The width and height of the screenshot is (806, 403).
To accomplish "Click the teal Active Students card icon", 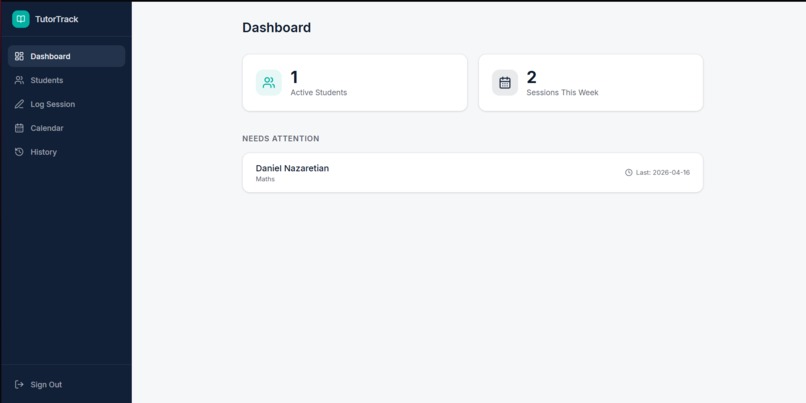I will pyautogui.click(x=269, y=83).
